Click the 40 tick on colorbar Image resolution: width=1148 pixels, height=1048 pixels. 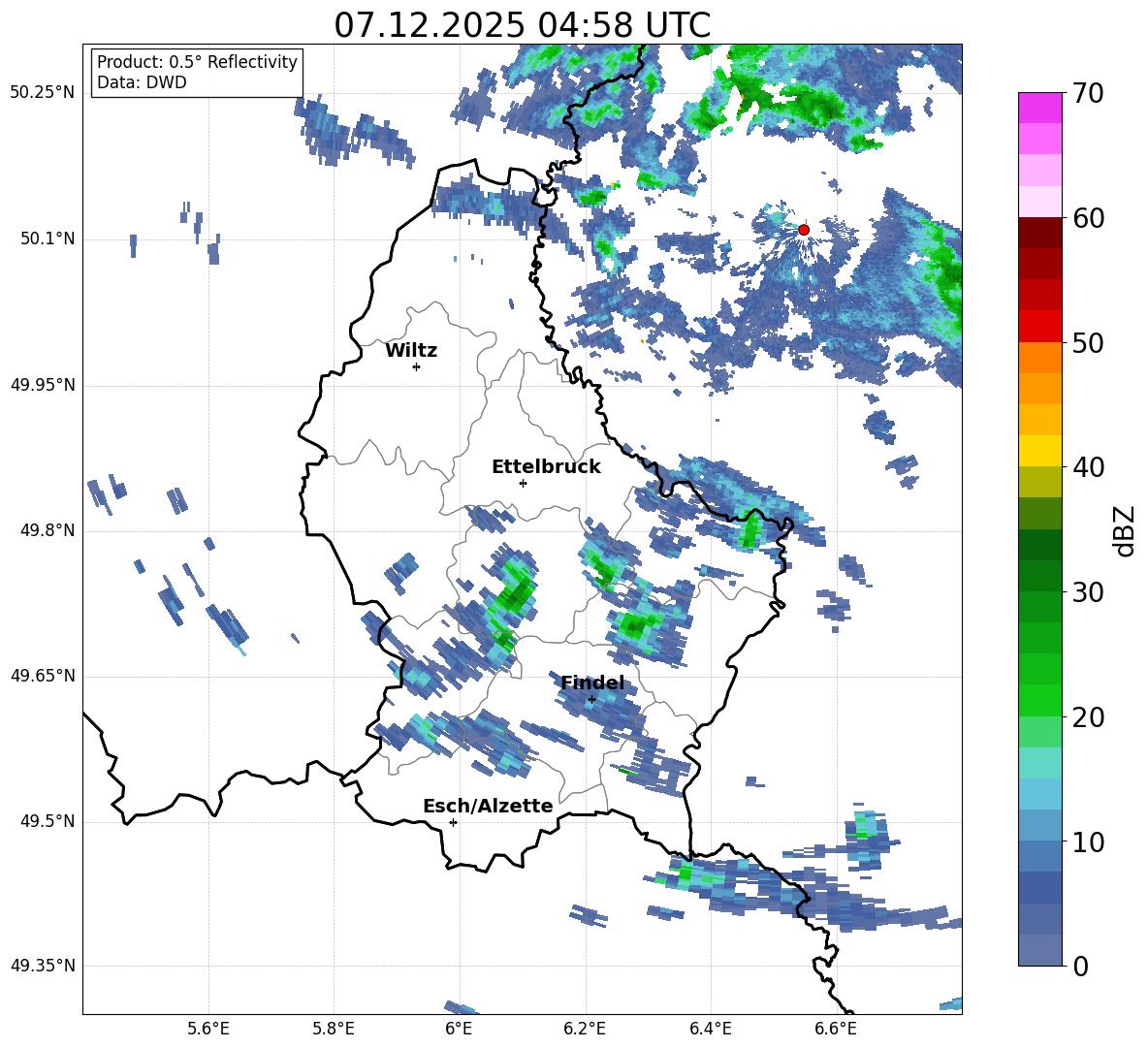[x=1087, y=467]
